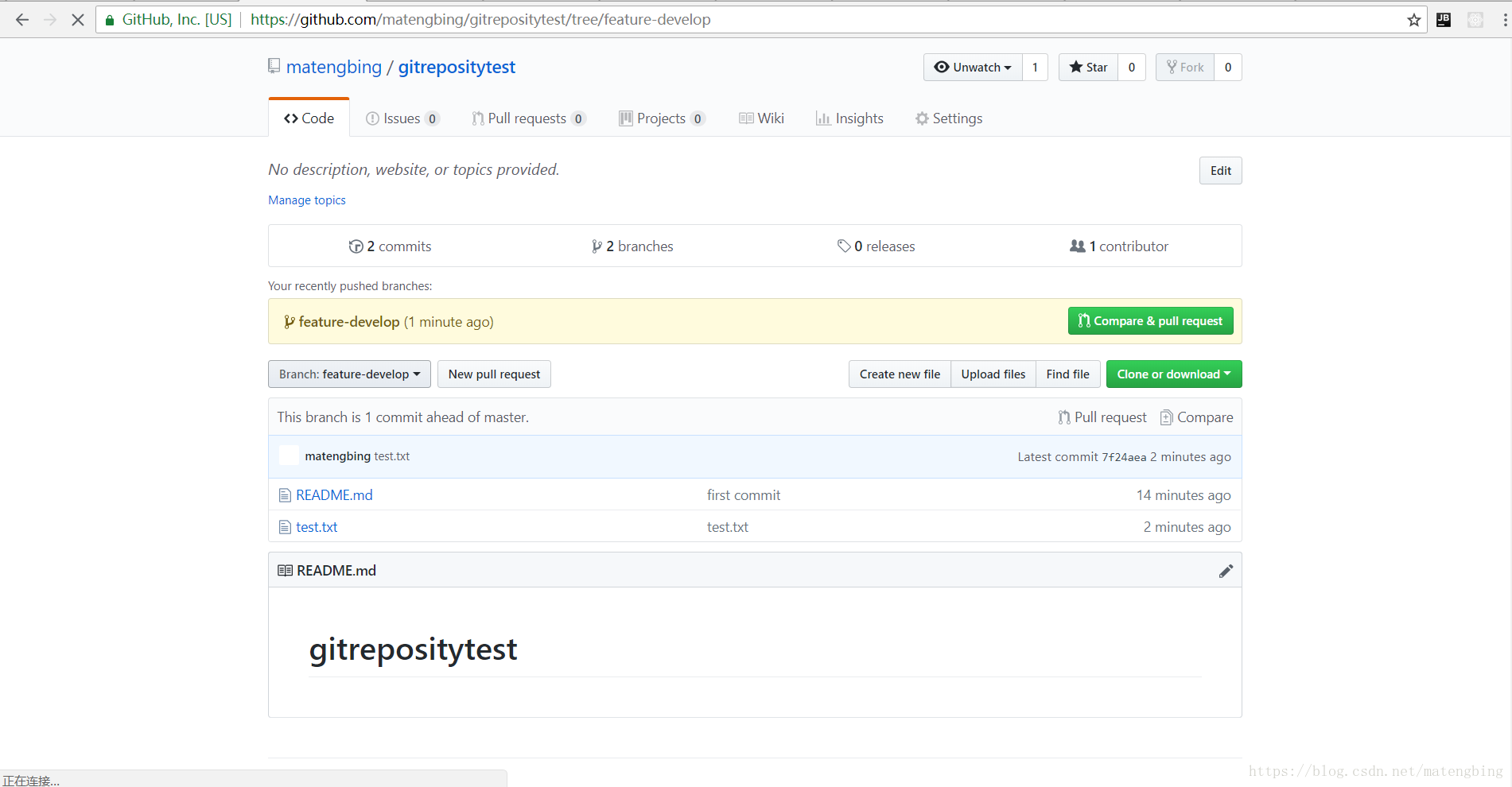Open the fork count 0

tap(1228, 68)
